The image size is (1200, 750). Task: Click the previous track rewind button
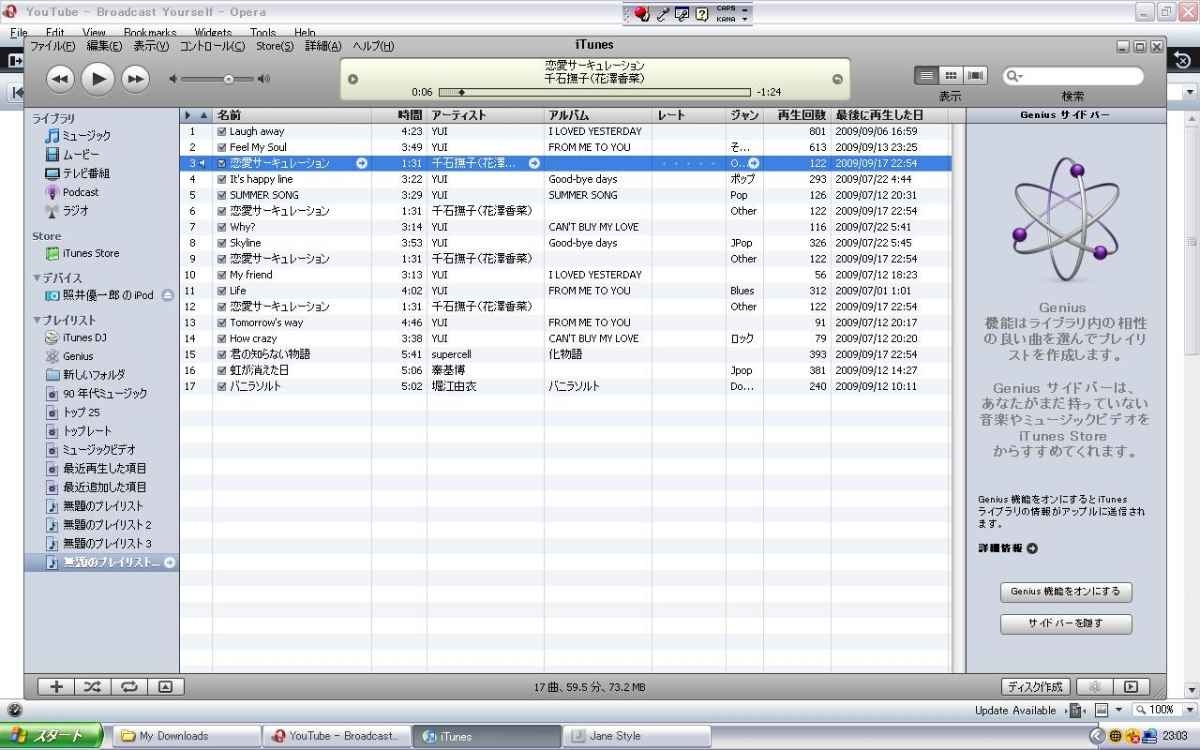point(60,78)
